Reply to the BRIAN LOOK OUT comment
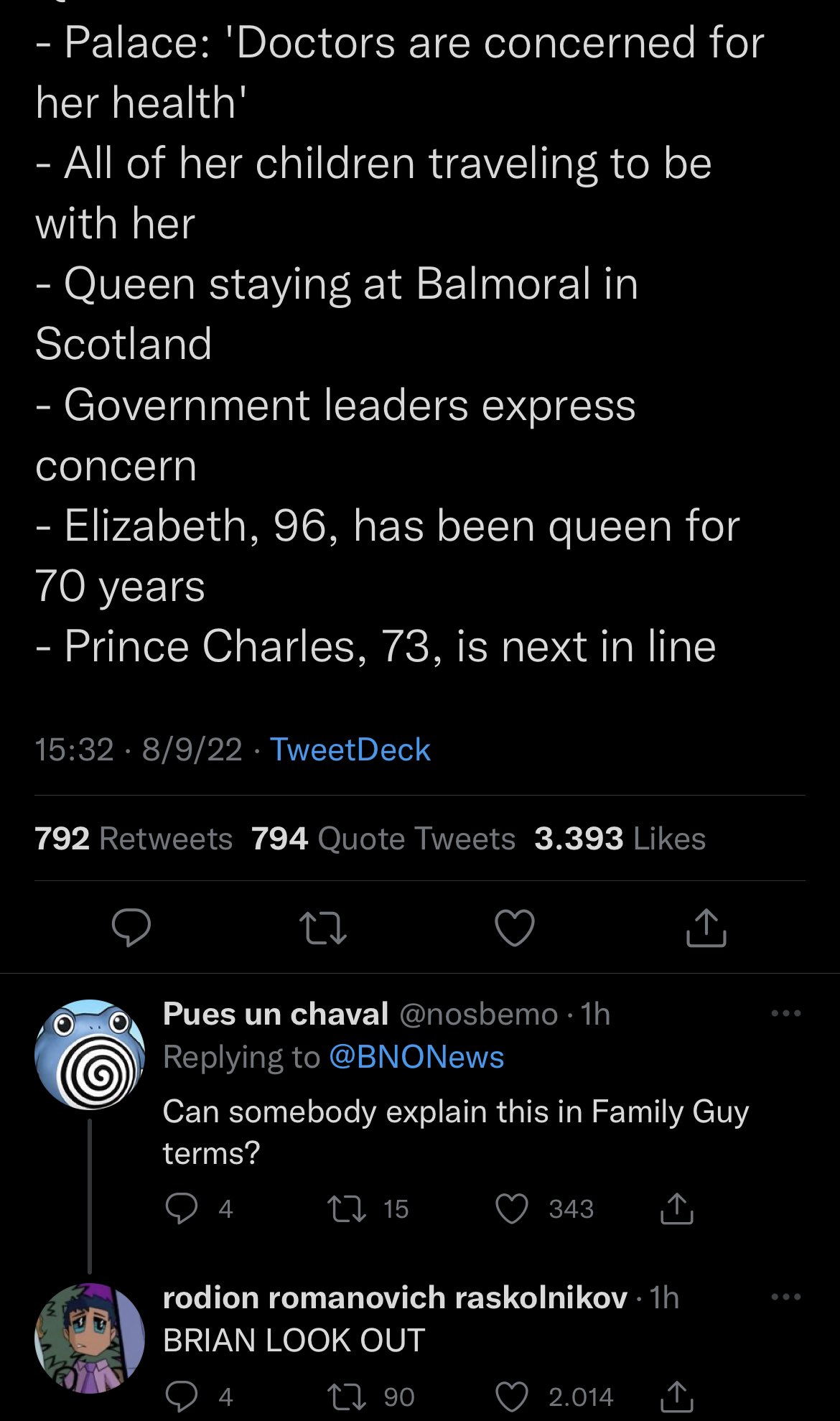The width and height of the screenshot is (840, 1421). [x=181, y=1396]
